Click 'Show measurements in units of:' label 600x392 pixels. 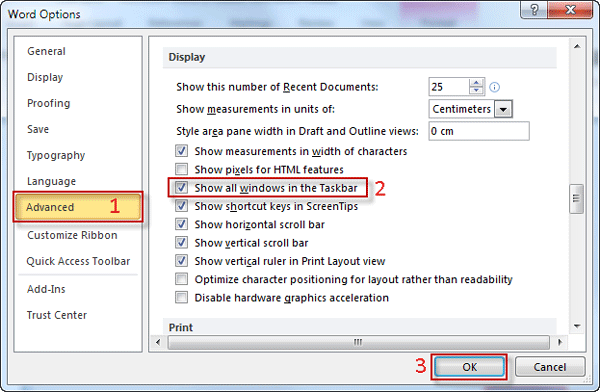tap(255, 109)
